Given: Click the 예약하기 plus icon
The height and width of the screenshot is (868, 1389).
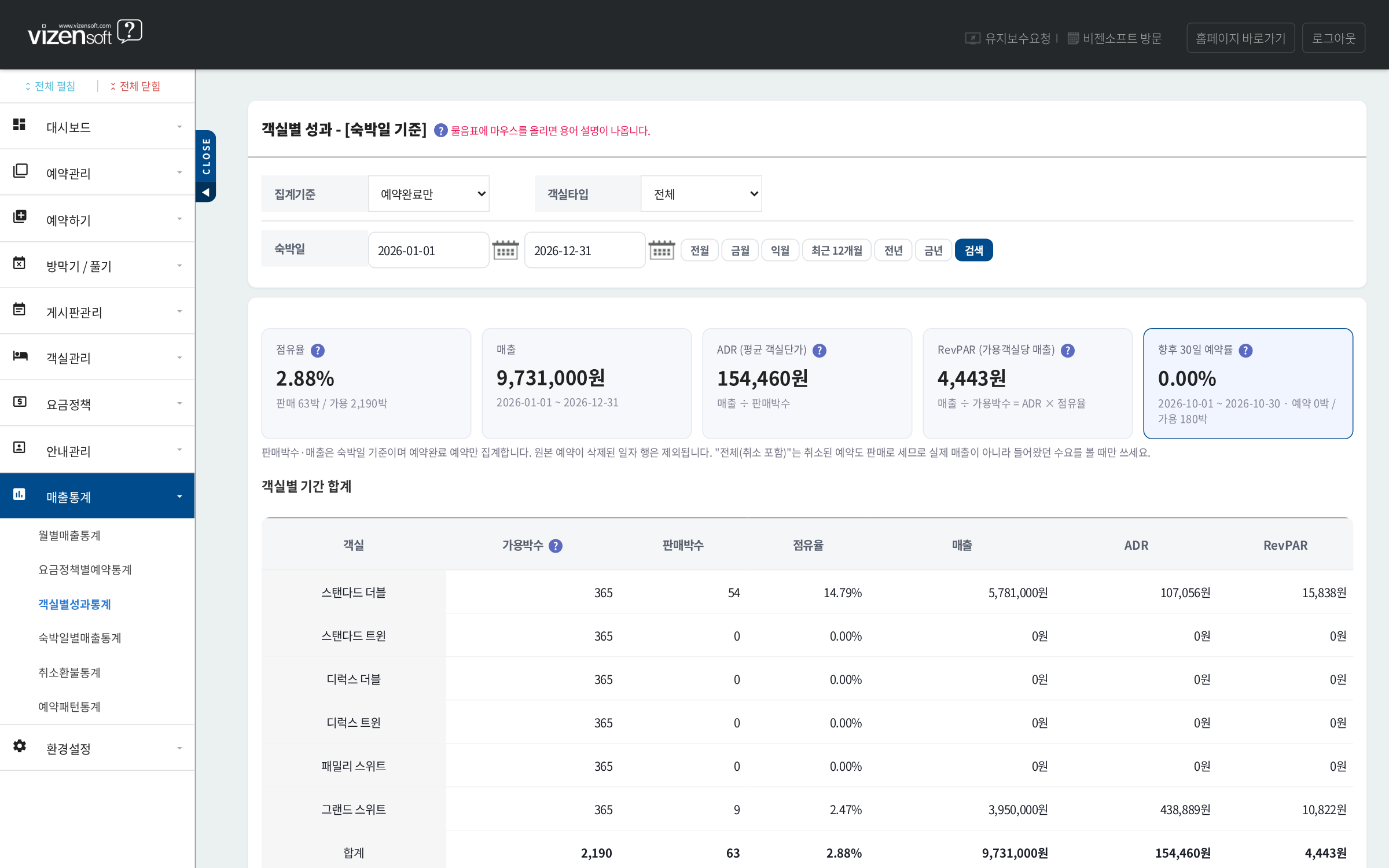Looking at the screenshot, I should (x=20, y=216).
